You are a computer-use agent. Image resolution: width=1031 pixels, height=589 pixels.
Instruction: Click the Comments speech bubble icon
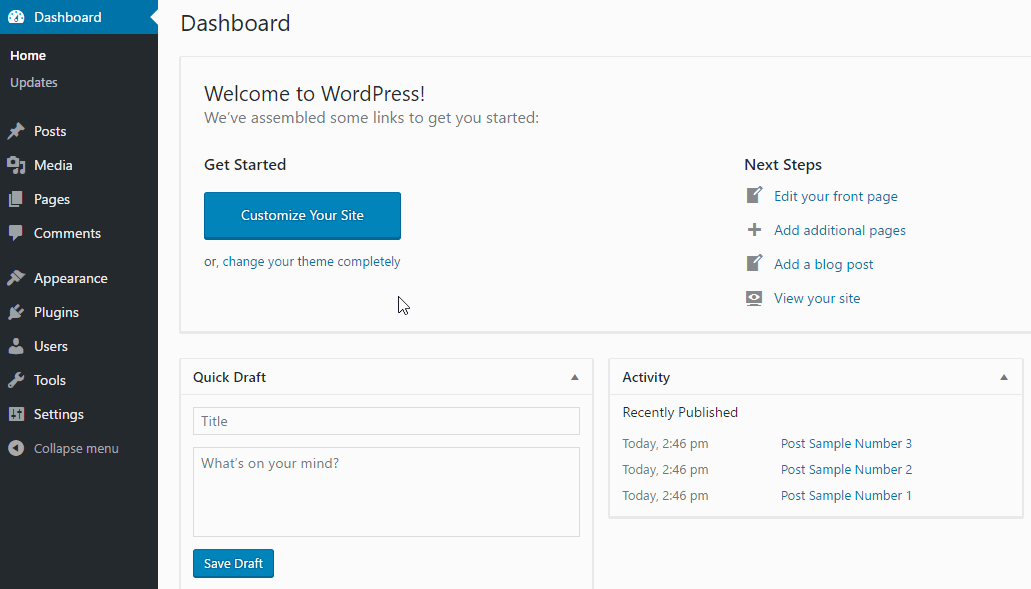16,233
